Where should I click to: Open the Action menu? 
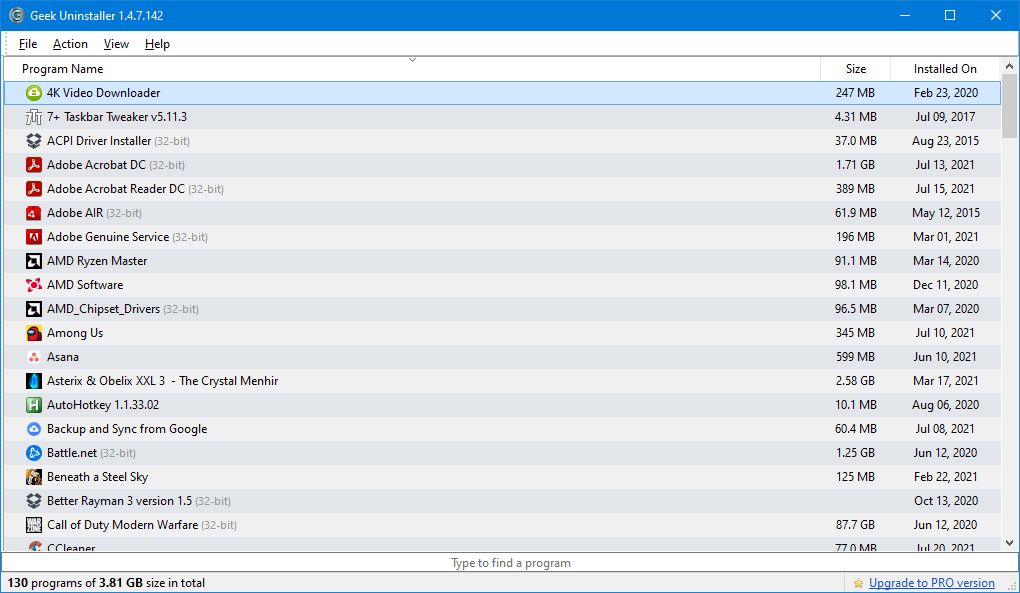tap(70, 44)
